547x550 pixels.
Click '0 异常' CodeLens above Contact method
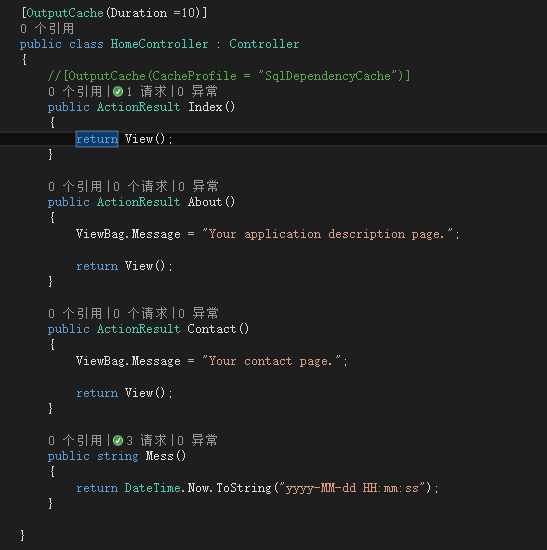(198, 314)
